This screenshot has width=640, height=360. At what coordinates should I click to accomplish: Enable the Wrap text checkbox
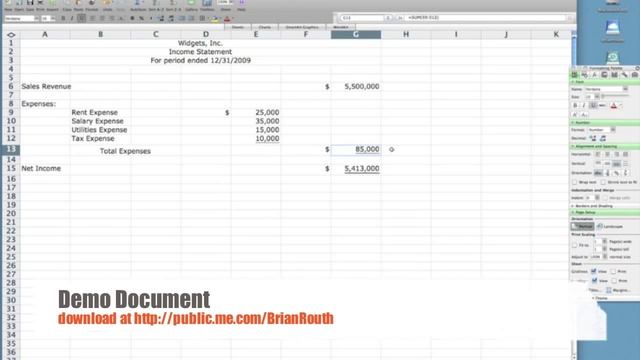tap(574, 182)
